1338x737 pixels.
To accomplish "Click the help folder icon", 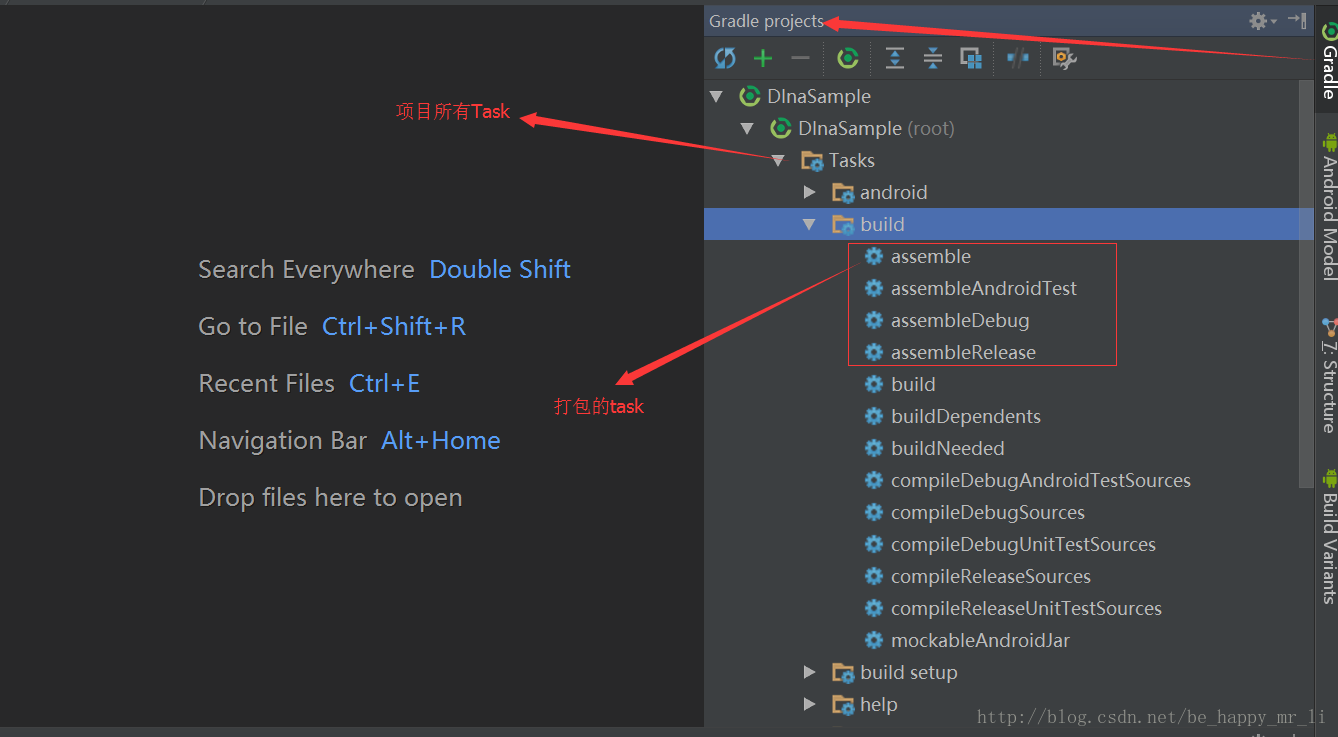I will pos(843,705).
